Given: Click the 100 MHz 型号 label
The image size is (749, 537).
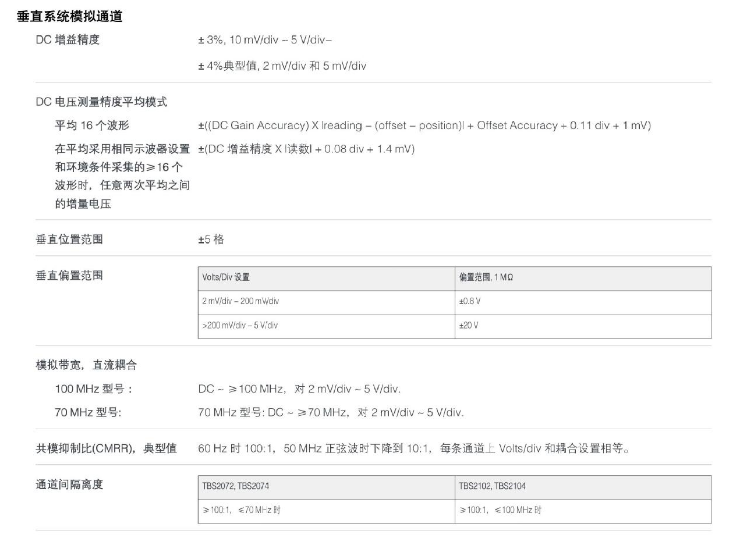Looking at the screenshot, I should pyautogui.click(x=93, y=389).
